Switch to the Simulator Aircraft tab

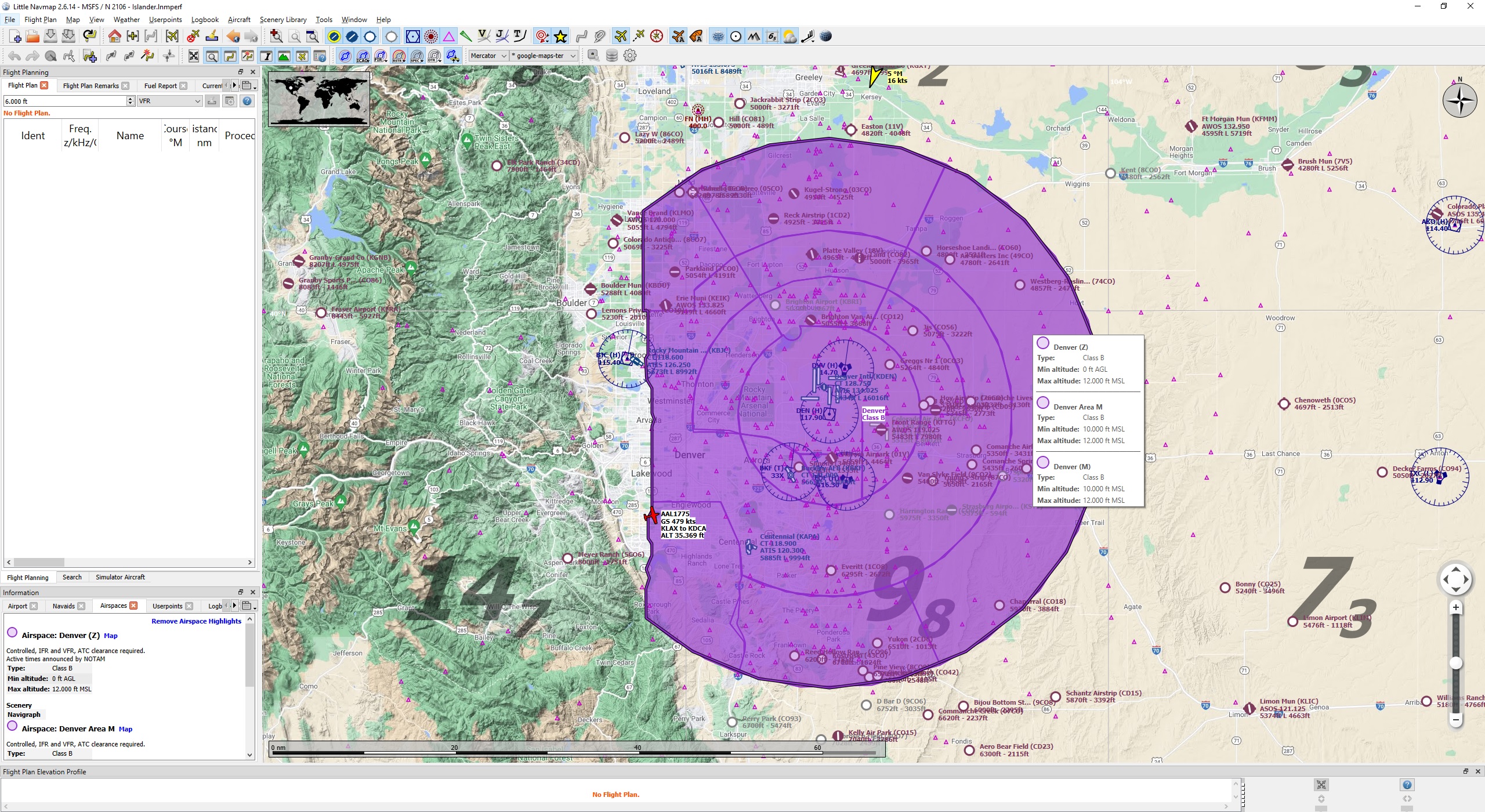point(120,578)
